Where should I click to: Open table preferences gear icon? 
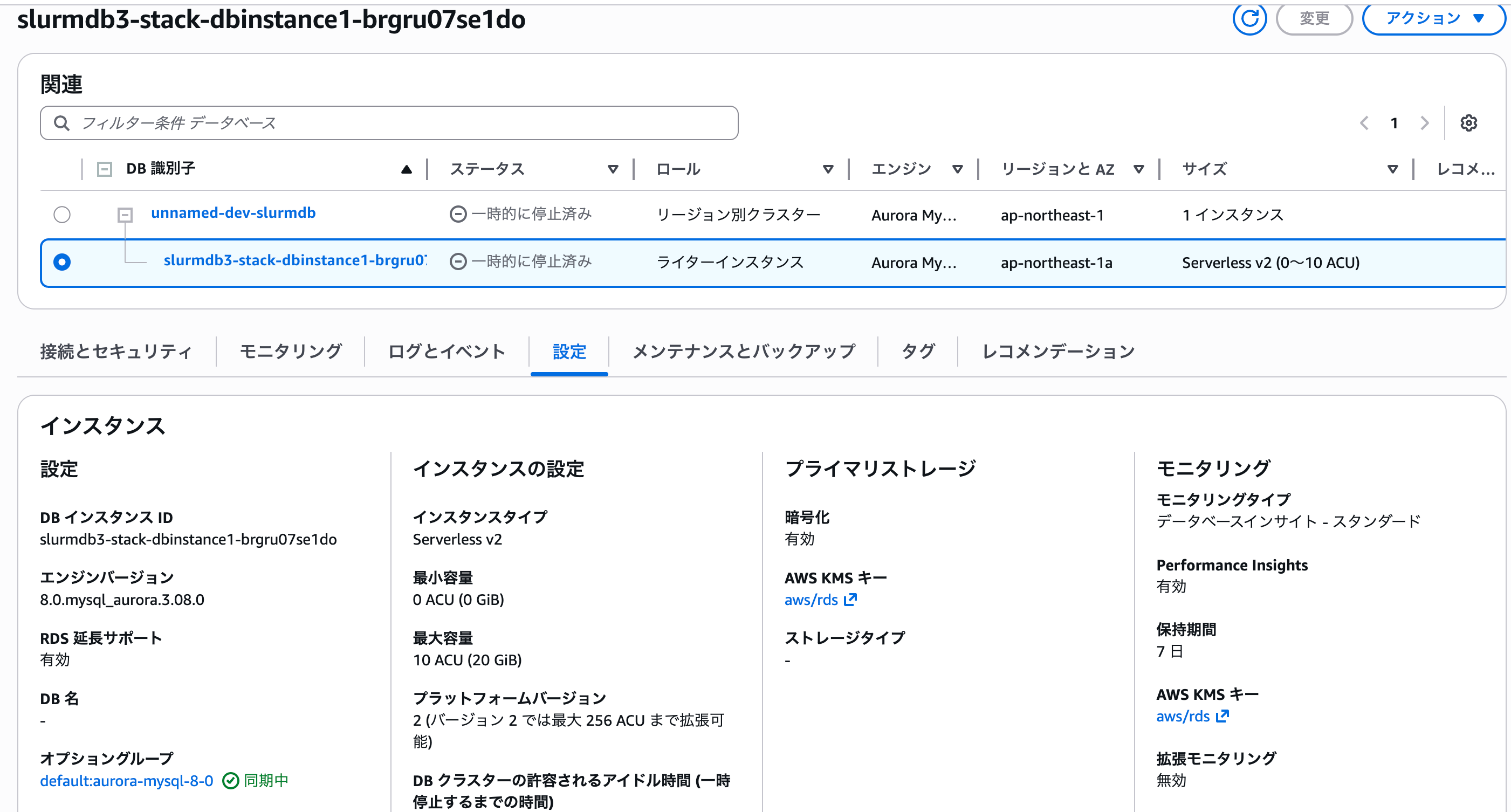point(1468,123)
